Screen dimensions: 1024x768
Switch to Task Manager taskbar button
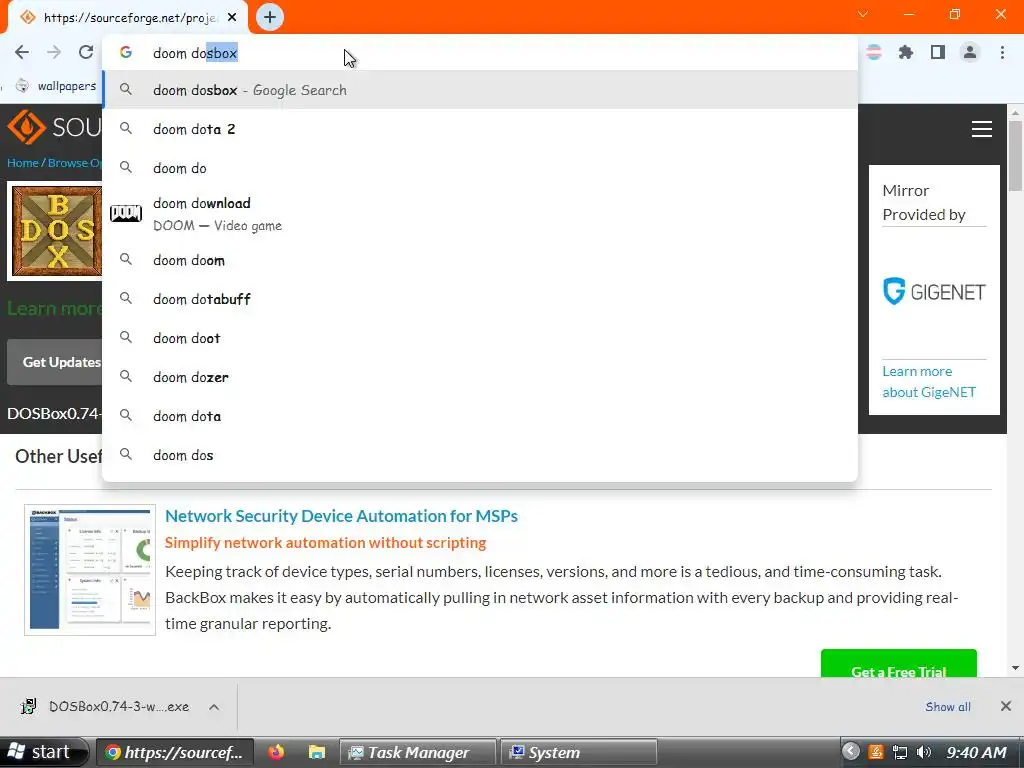418,752
